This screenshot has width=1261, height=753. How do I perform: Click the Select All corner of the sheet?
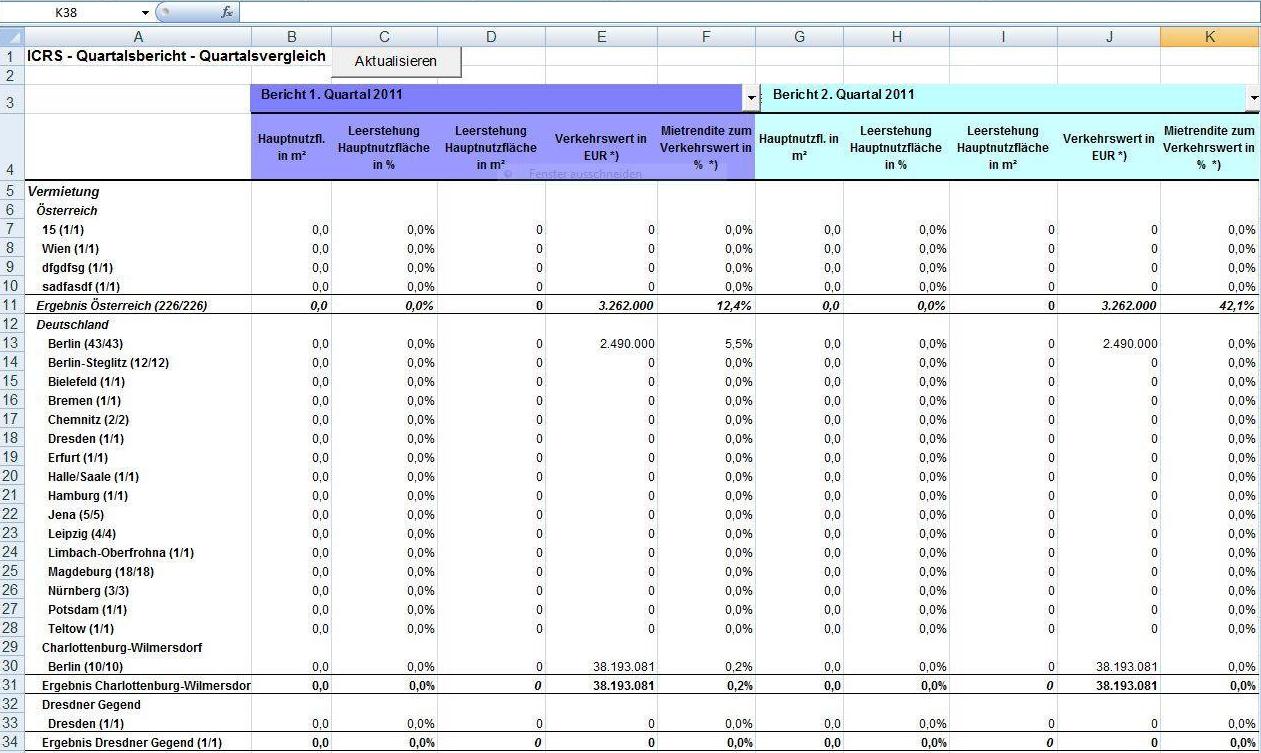(x=12, y=37)
